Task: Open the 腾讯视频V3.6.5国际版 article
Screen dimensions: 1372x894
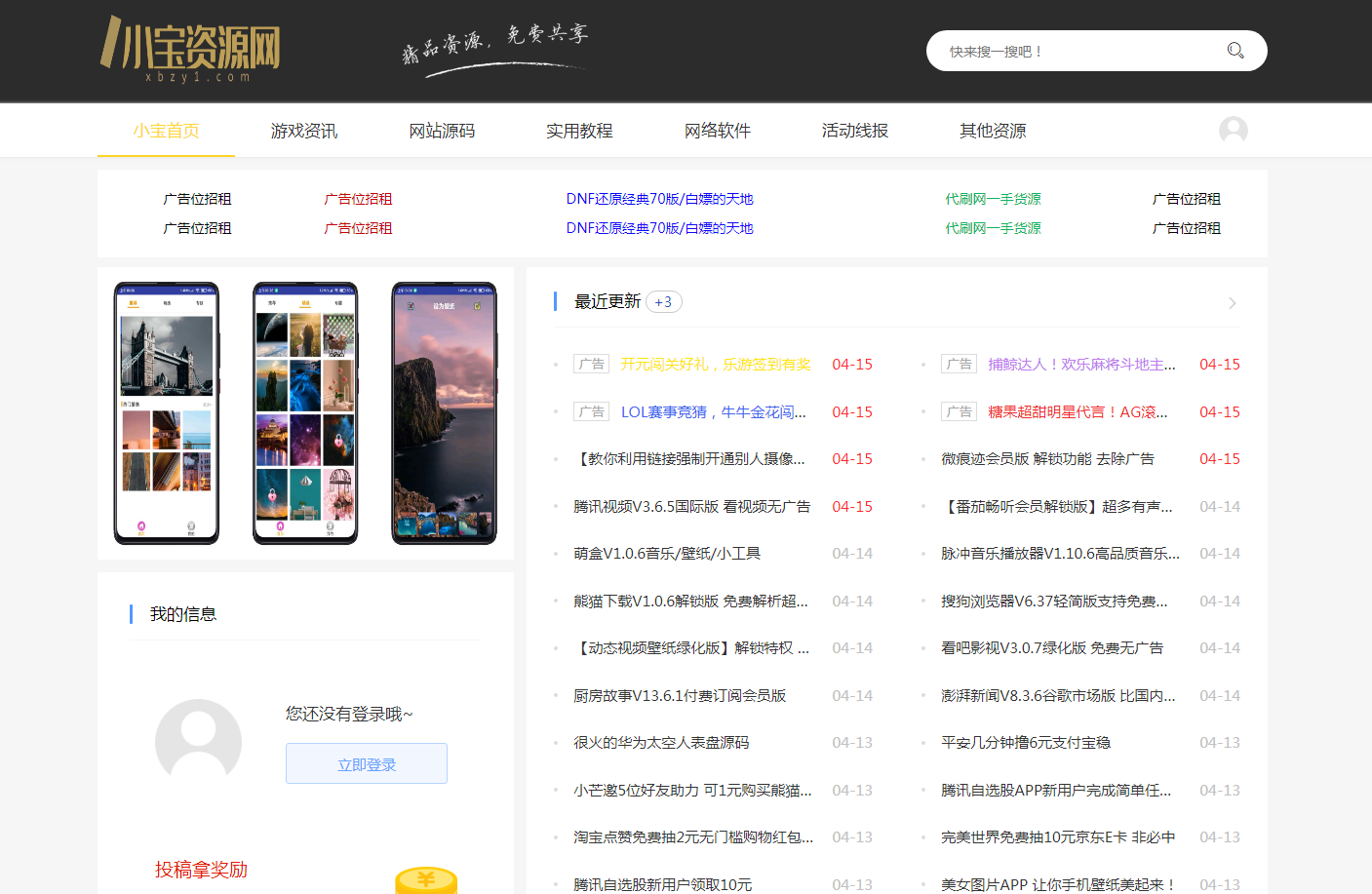Action: pyautogui.click(x=691, y=507)
